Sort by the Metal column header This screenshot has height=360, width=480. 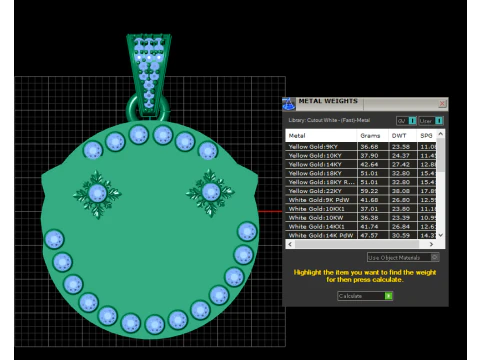pos(321,136)
